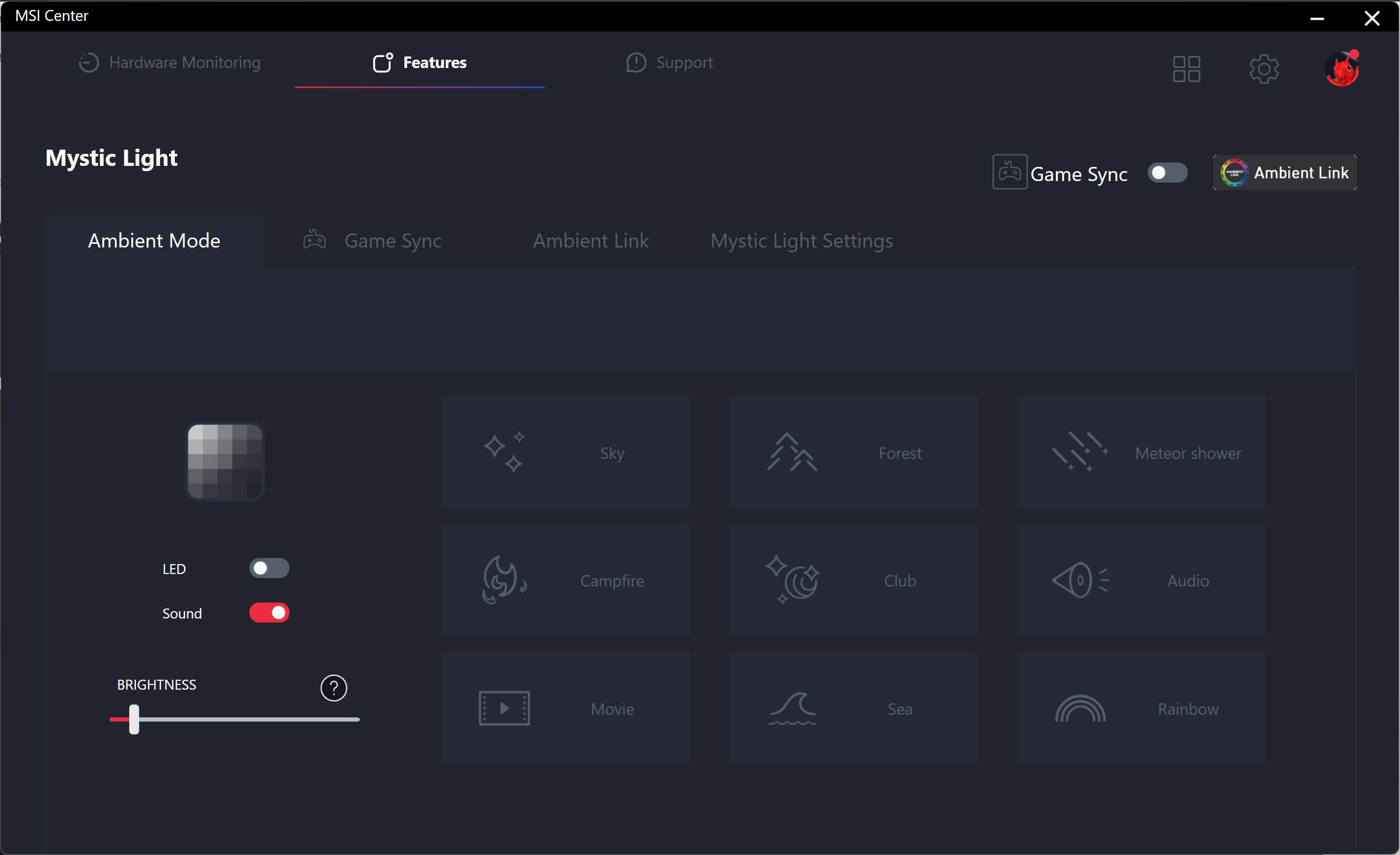Screen dimensions: 1400x855
Task: Disable the Sound toggle
Action: [x=269, y=612]
